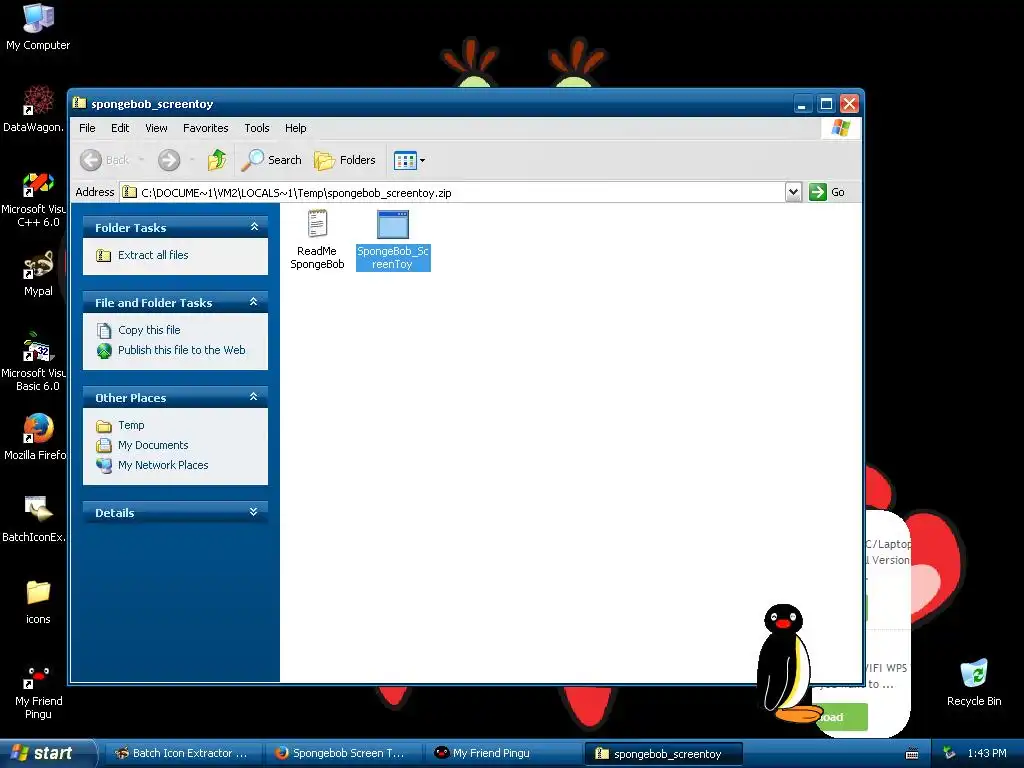Collapse the Folder Tasks panel
The width and height of the screenshot is (1024, 768).
pos(255,227)
